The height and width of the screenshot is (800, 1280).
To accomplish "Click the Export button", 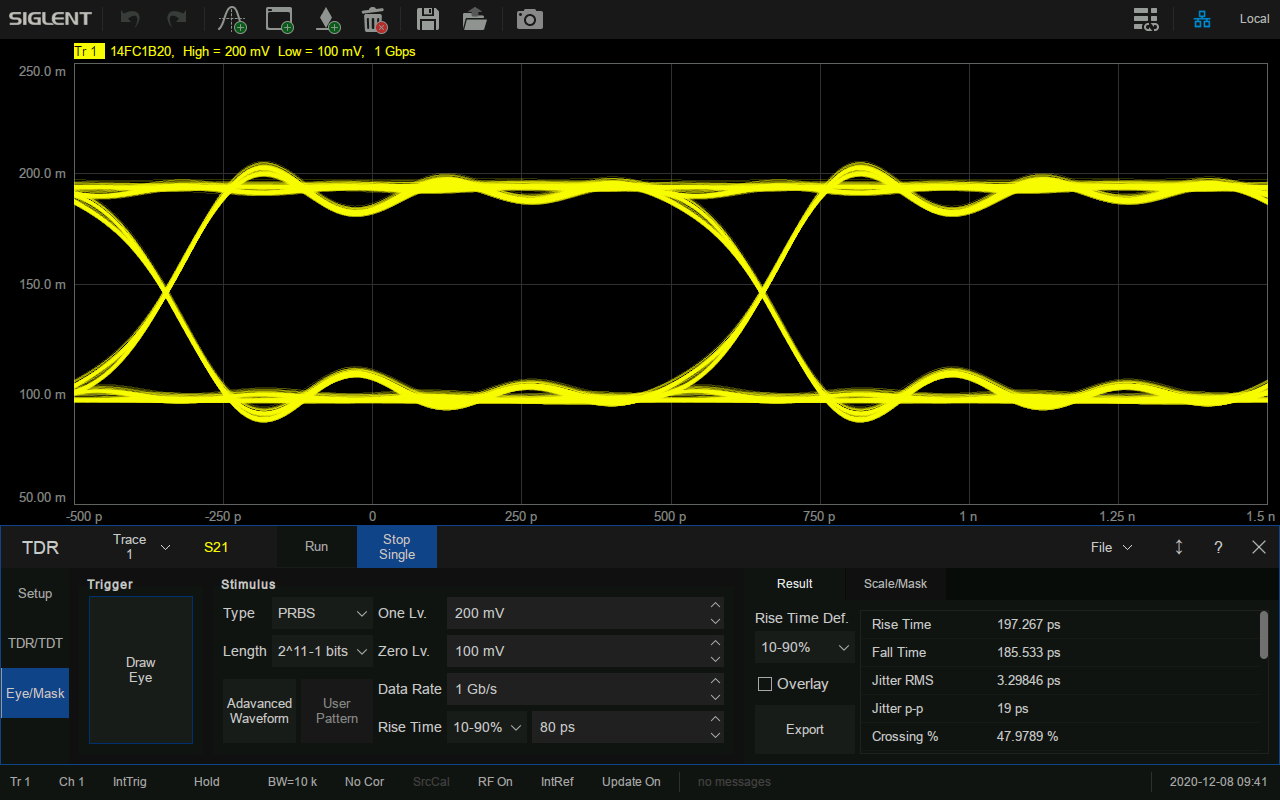I will (804, 729).
